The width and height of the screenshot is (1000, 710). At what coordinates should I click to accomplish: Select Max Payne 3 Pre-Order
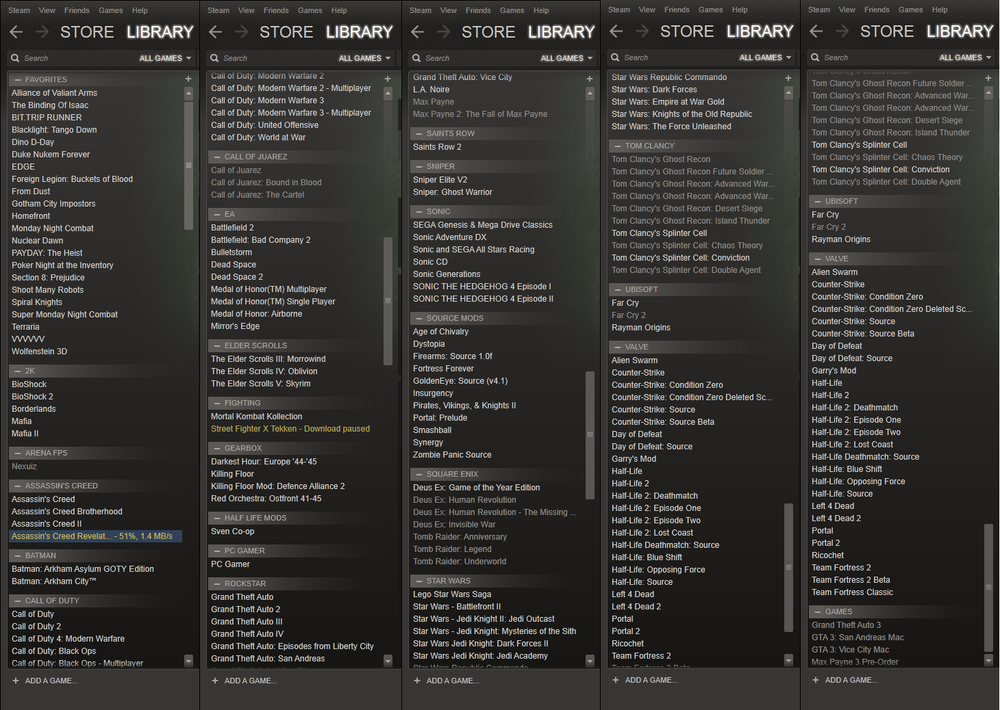(x=855, y=662)
